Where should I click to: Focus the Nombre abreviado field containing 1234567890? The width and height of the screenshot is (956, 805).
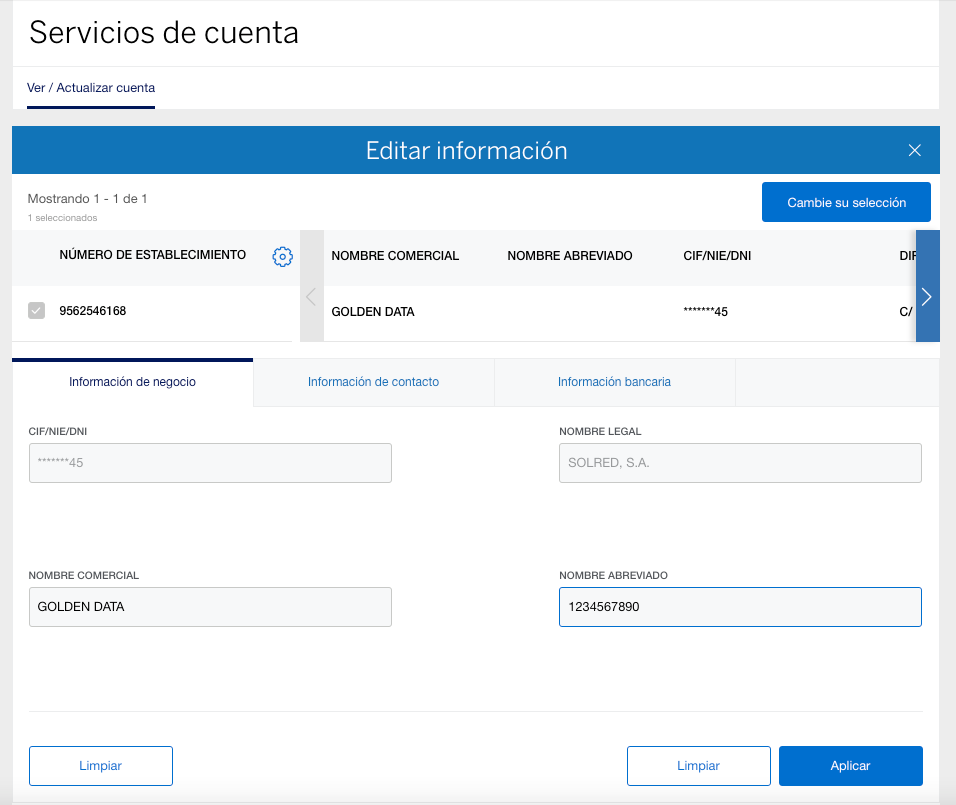pyautogui.click(x=740, y=607)
